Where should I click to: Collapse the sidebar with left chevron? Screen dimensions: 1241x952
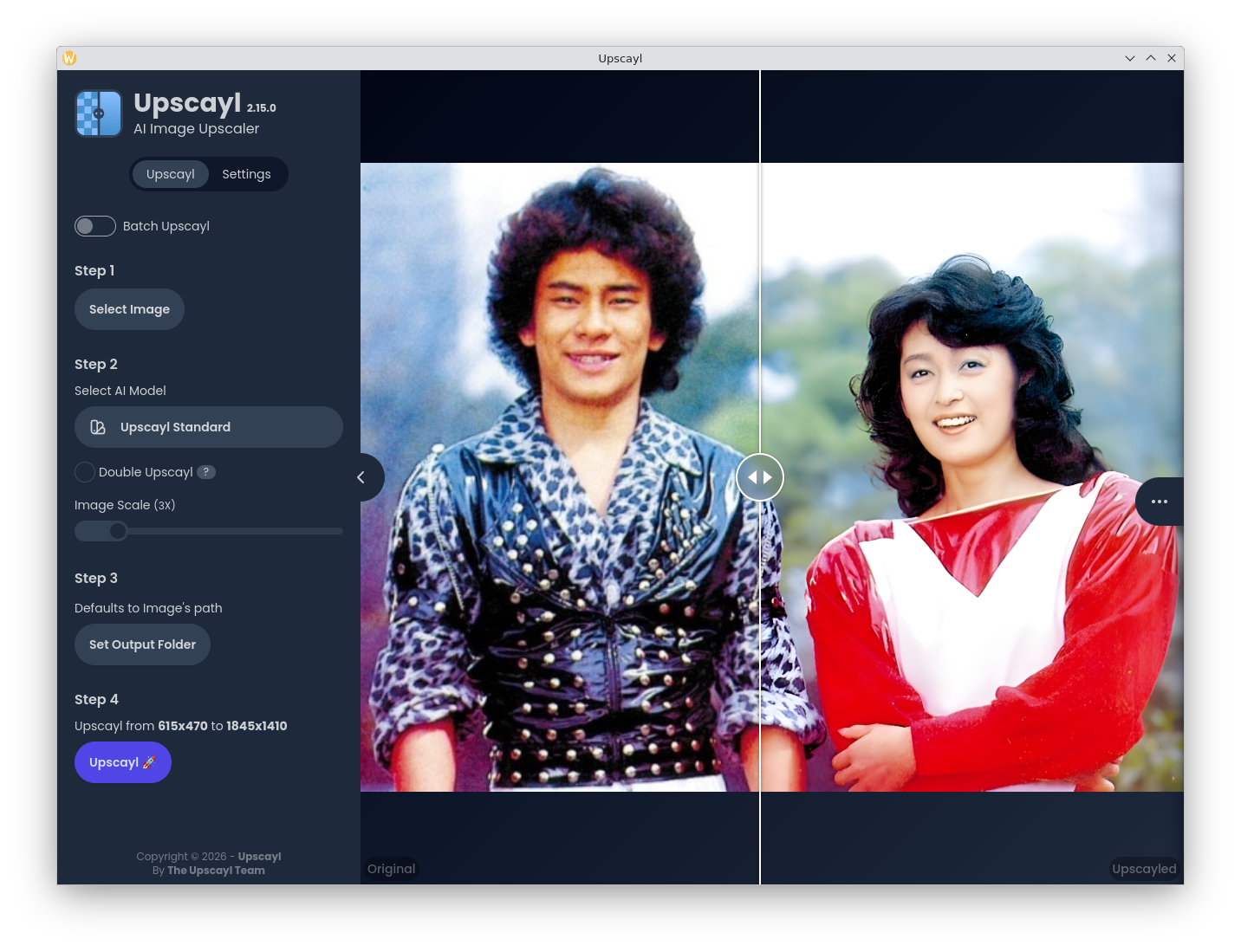coord(362,477)
